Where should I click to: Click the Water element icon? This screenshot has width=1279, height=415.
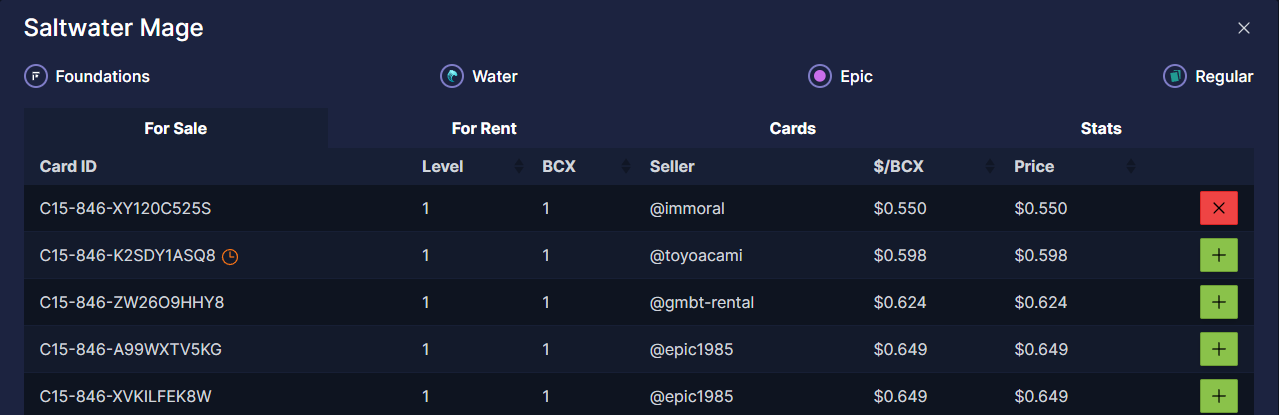(x=453, y=76)
